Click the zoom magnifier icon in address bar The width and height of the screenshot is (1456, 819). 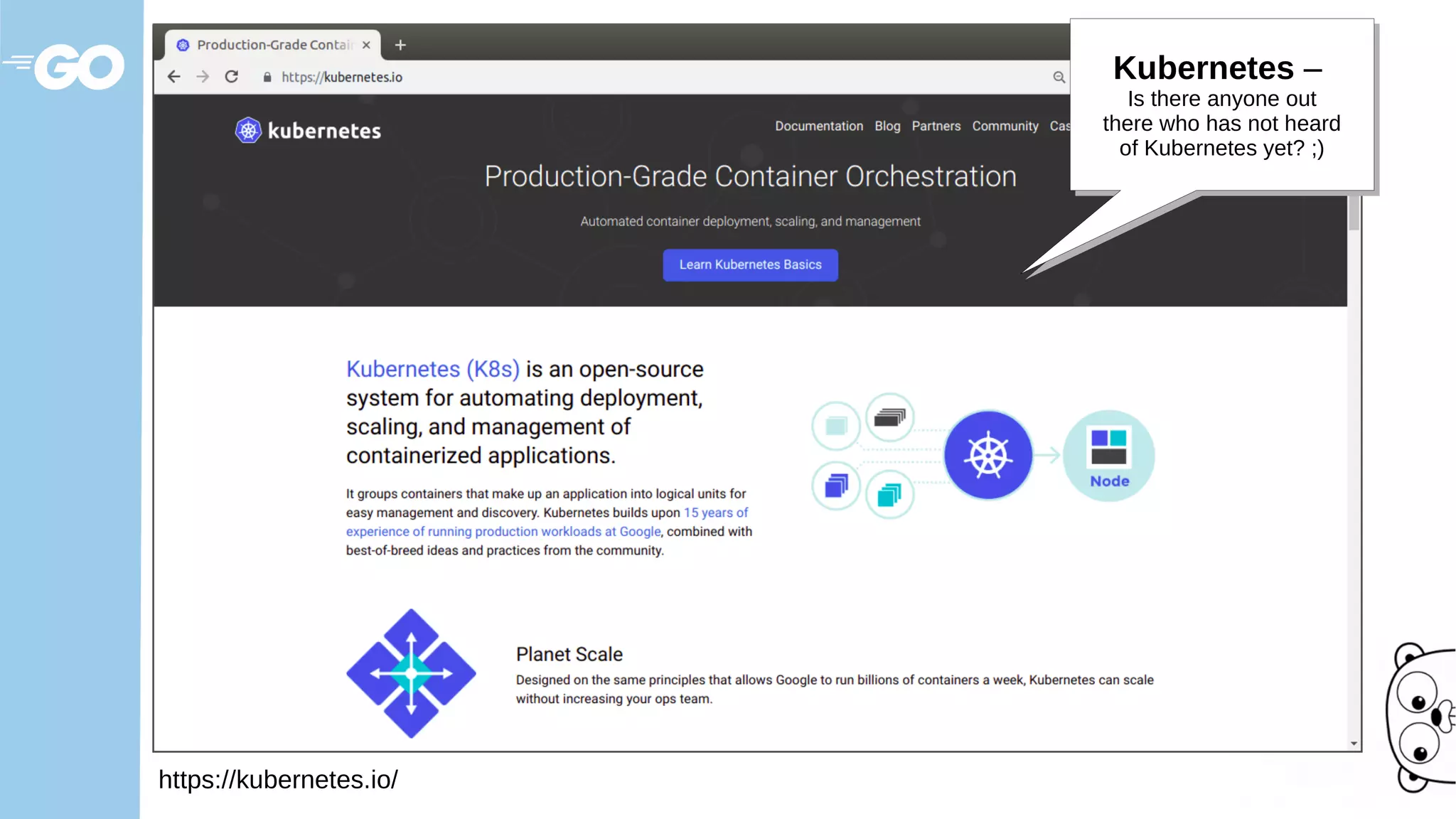click(1059, 77)
